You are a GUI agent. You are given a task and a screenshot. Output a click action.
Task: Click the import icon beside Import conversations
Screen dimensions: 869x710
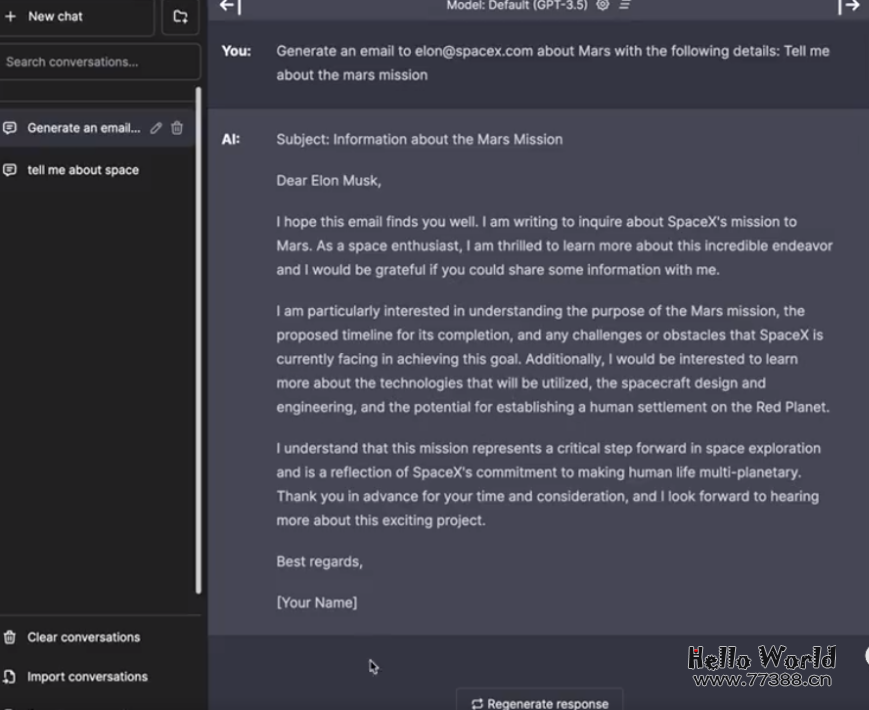tap(10, 677)
